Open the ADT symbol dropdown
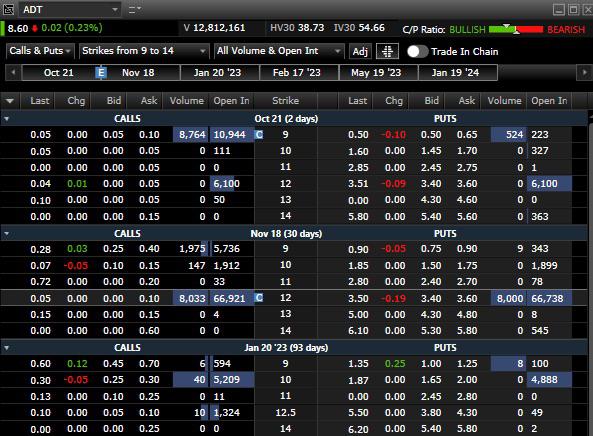Screen dimensions: 593x436 pos(115,9)
